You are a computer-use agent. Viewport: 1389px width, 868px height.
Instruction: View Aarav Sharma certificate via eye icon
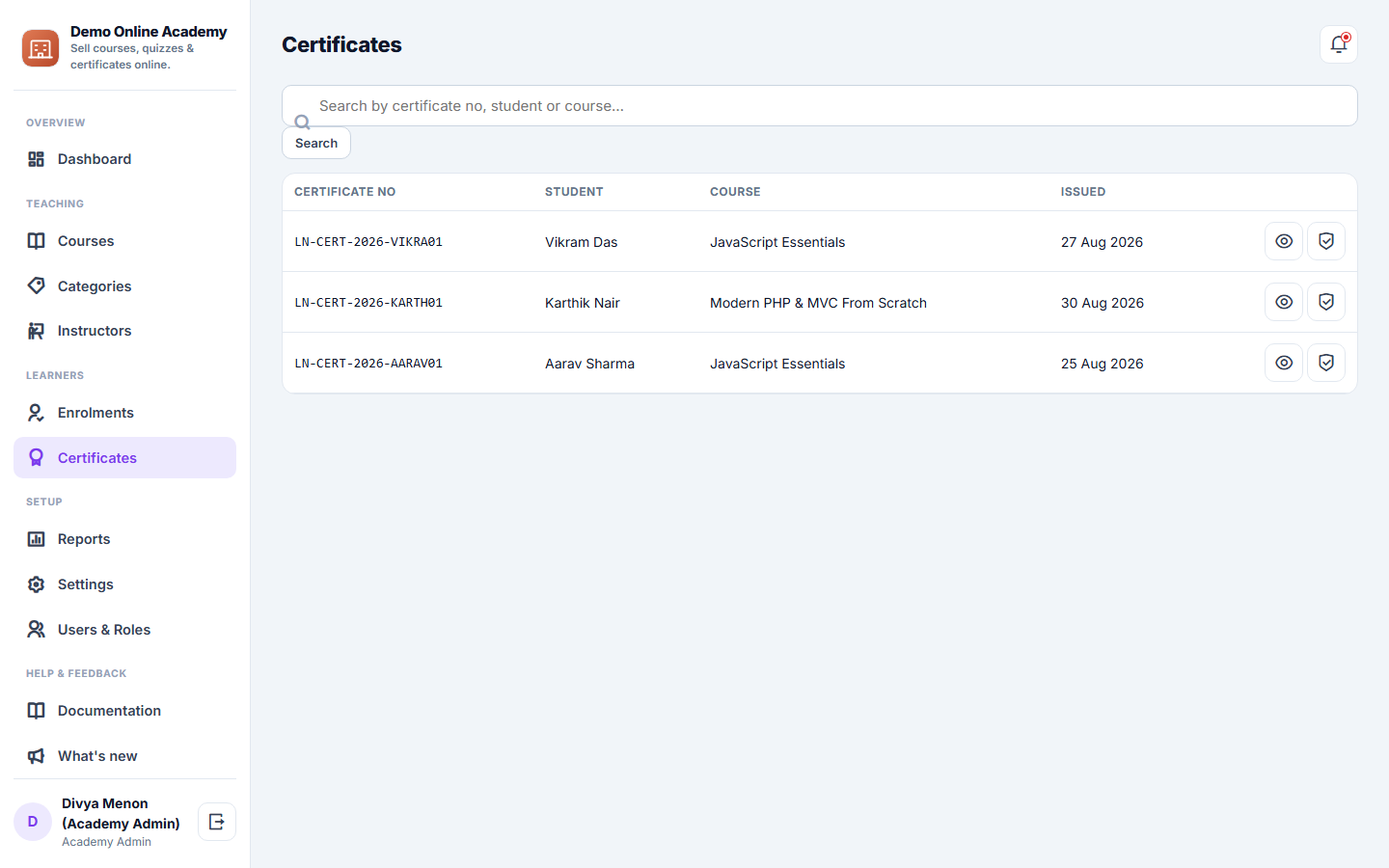pyautogui.click(x=1284, y=363)
